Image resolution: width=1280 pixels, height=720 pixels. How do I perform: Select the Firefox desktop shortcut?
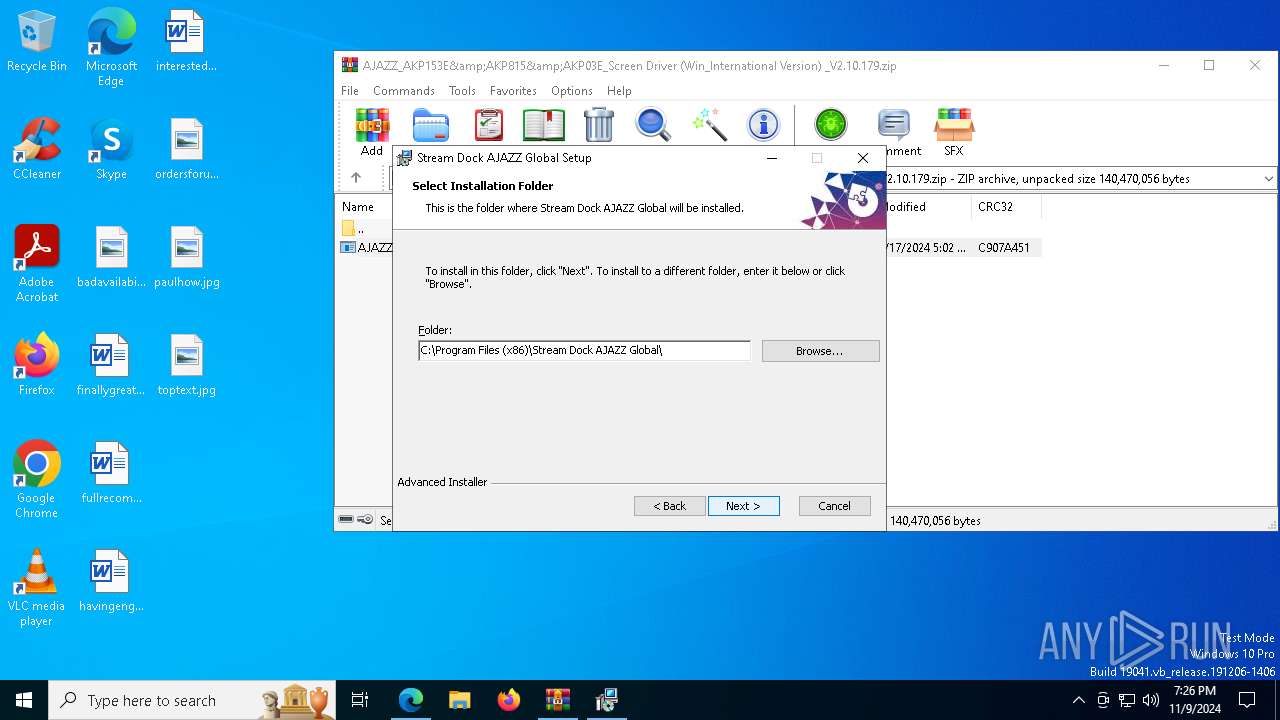click(x=37, y=365)
